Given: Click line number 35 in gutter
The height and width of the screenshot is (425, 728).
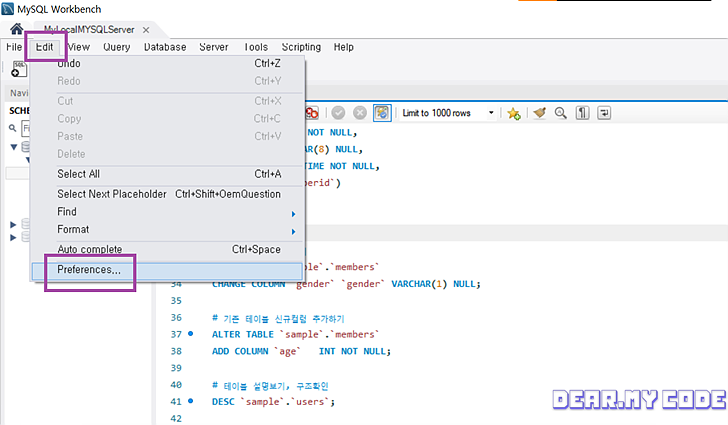Looking at the screenshot, I should pos(176,301).
